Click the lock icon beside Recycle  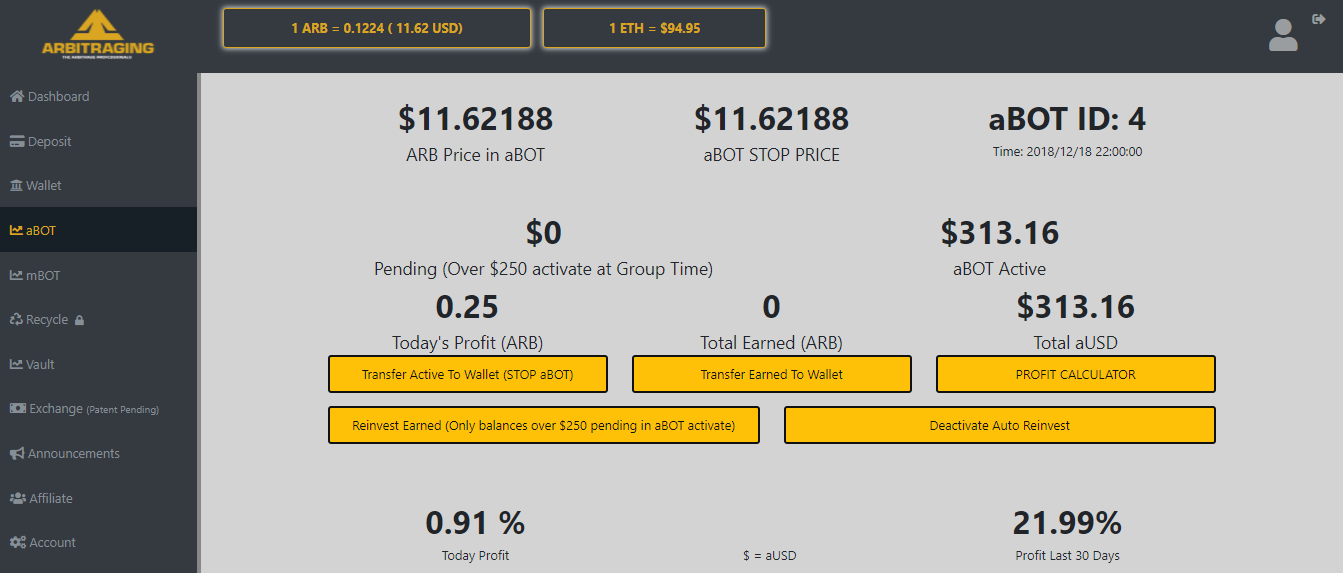click(79, 321)
